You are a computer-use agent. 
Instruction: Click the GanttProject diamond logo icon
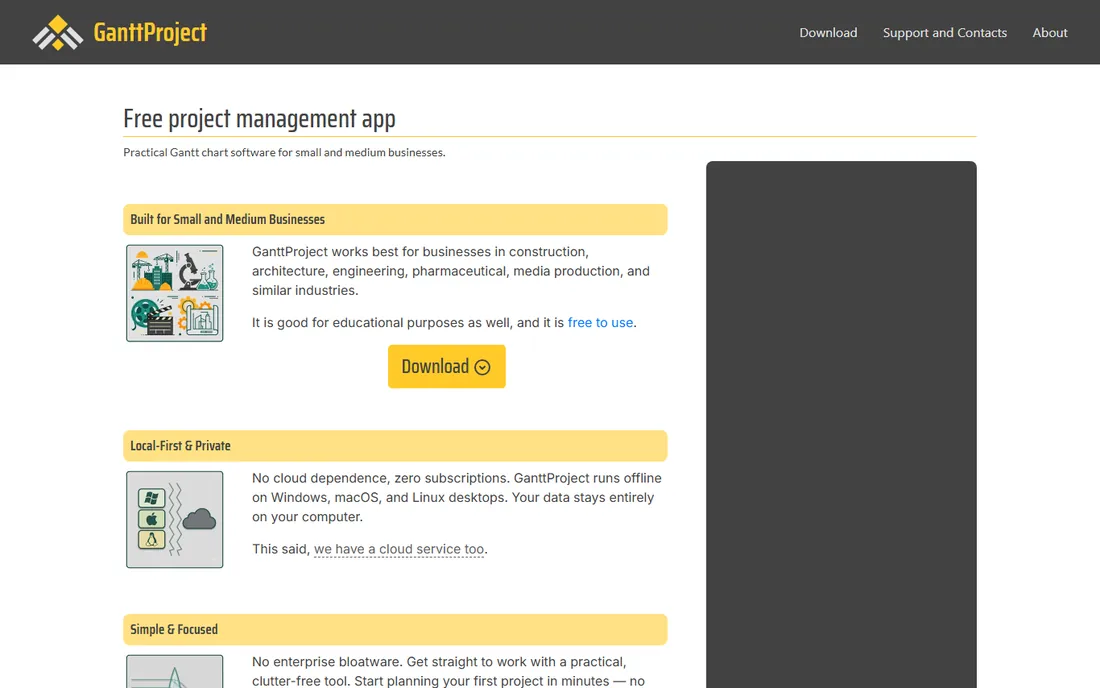click(x=58, y=32)
